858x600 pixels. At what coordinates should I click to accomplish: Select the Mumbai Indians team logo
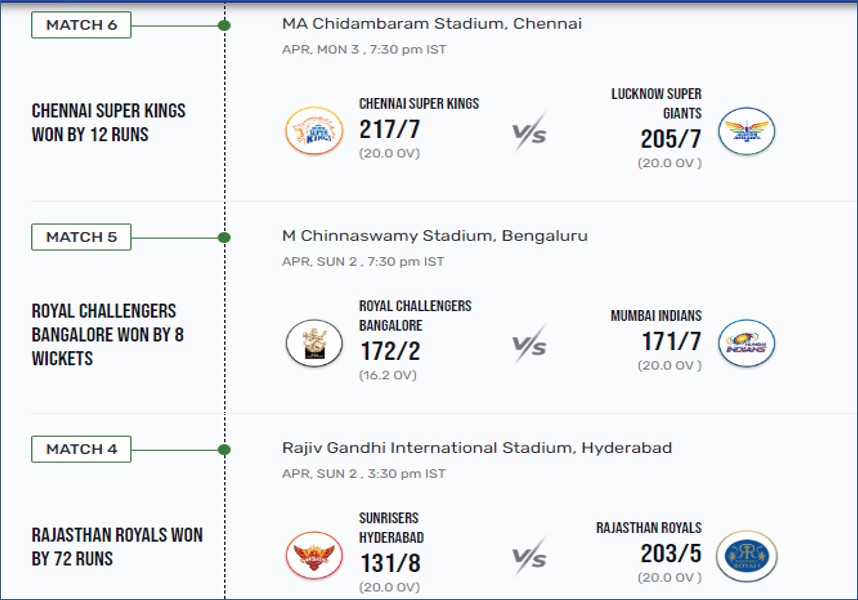(x=746, y=343)
